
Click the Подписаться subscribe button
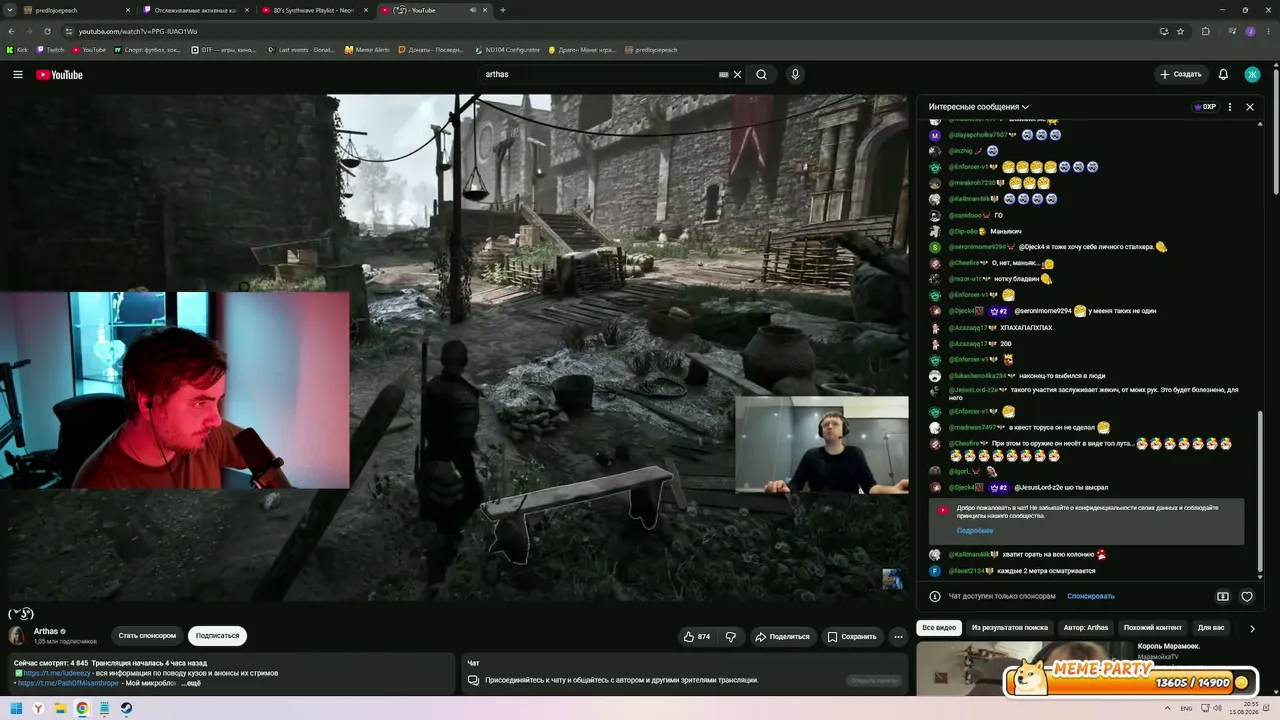tap(217, 636)
